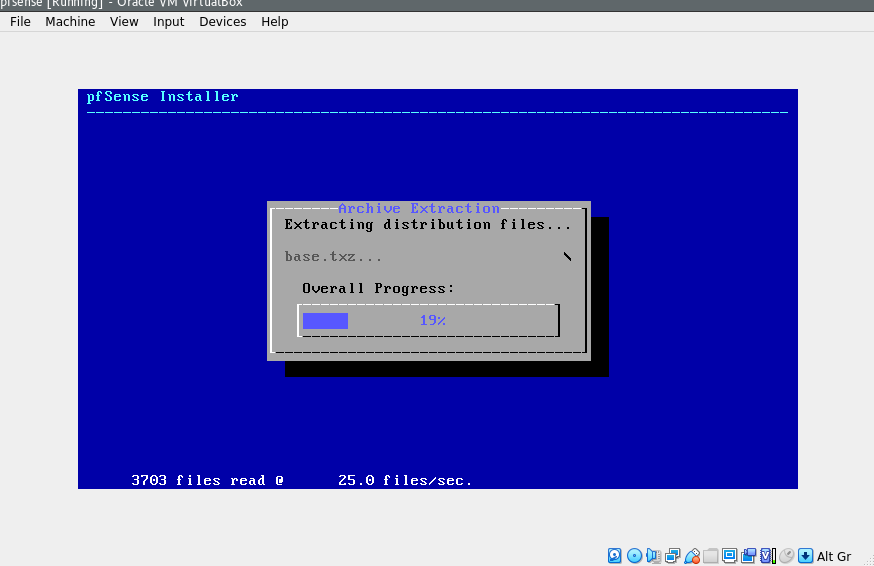Viewport: 874px width, 566px height.
Task: Click the mouse integration status icon
Action: click(786, 556)
